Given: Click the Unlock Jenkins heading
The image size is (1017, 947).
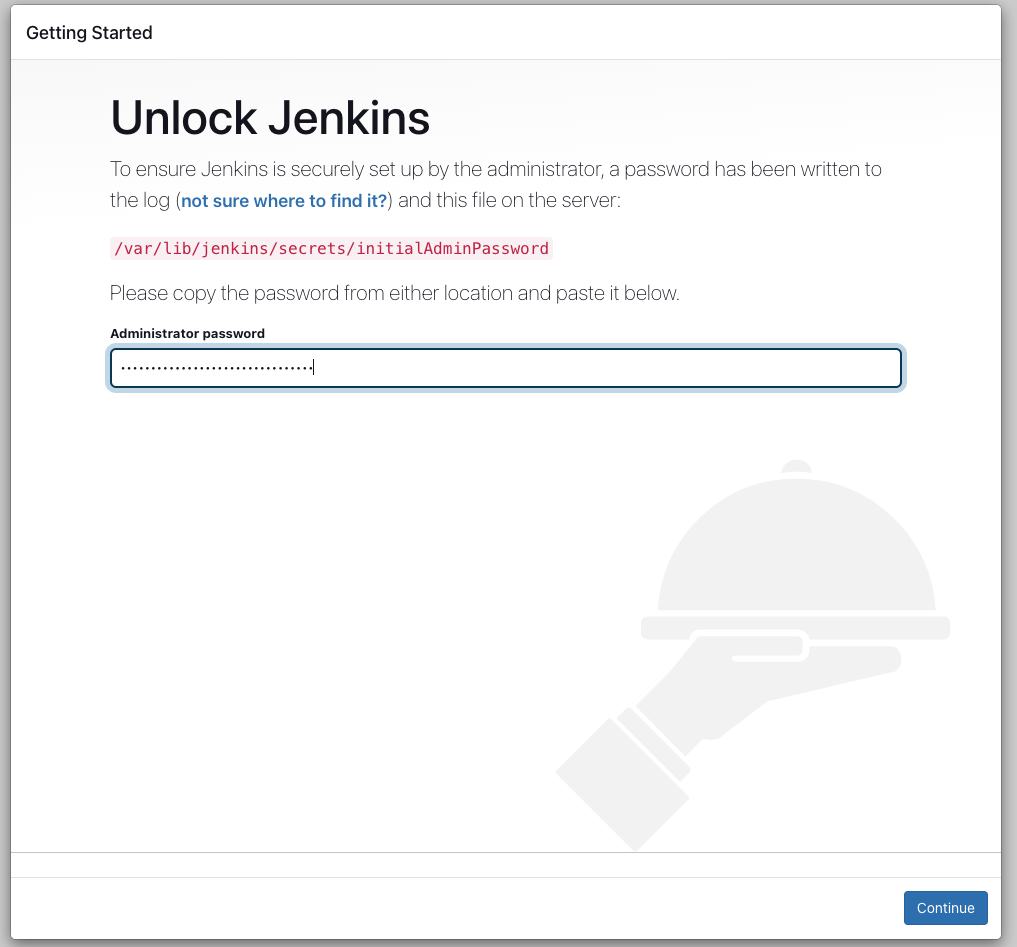Looking at the screenshot, I should click(x=270, y=118).
